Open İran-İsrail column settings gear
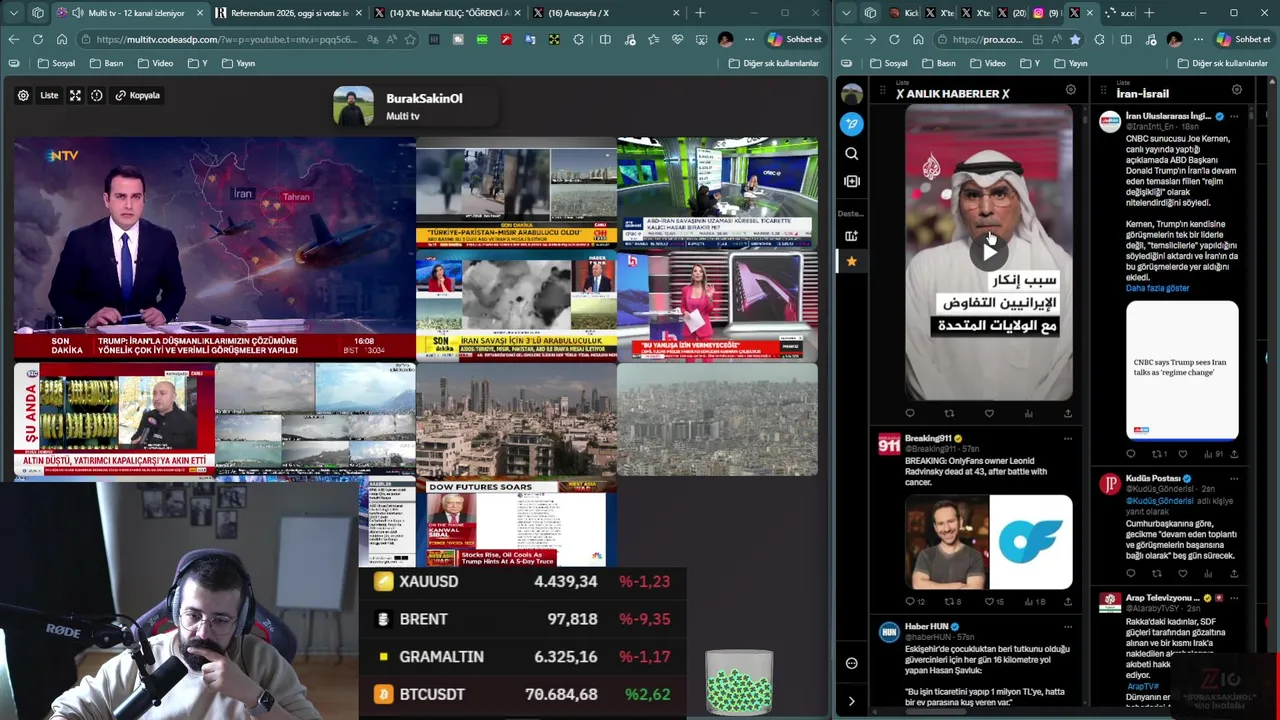1280x720 pixels. pyautogui.click(x=1237, y=90)
